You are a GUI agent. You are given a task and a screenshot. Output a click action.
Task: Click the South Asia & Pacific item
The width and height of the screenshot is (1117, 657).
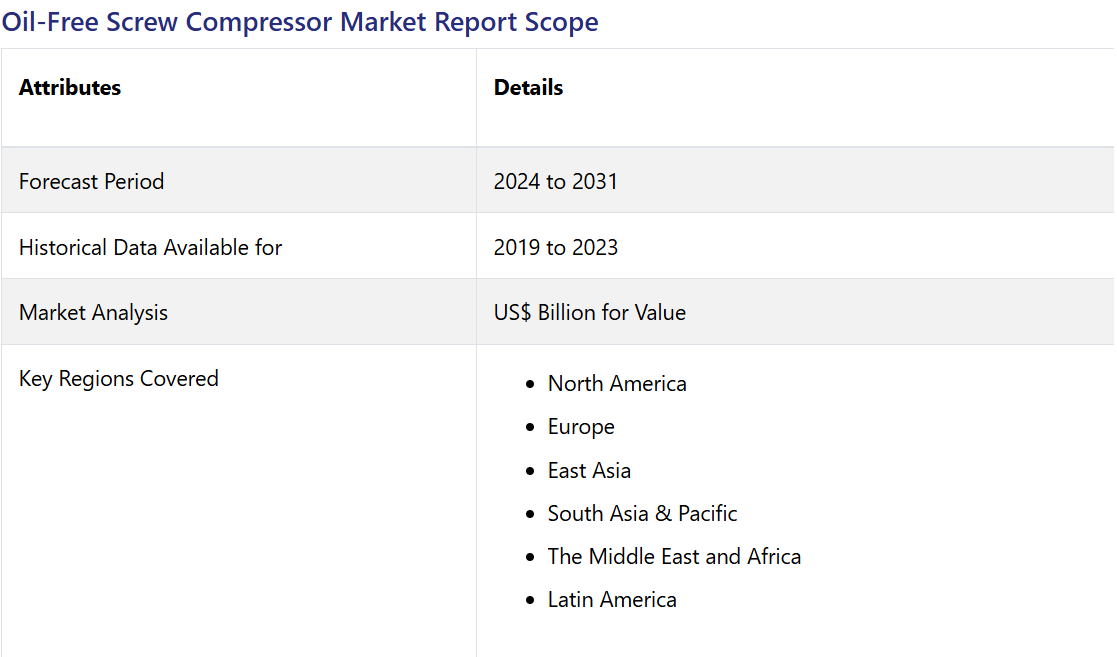tap(642, 514)
